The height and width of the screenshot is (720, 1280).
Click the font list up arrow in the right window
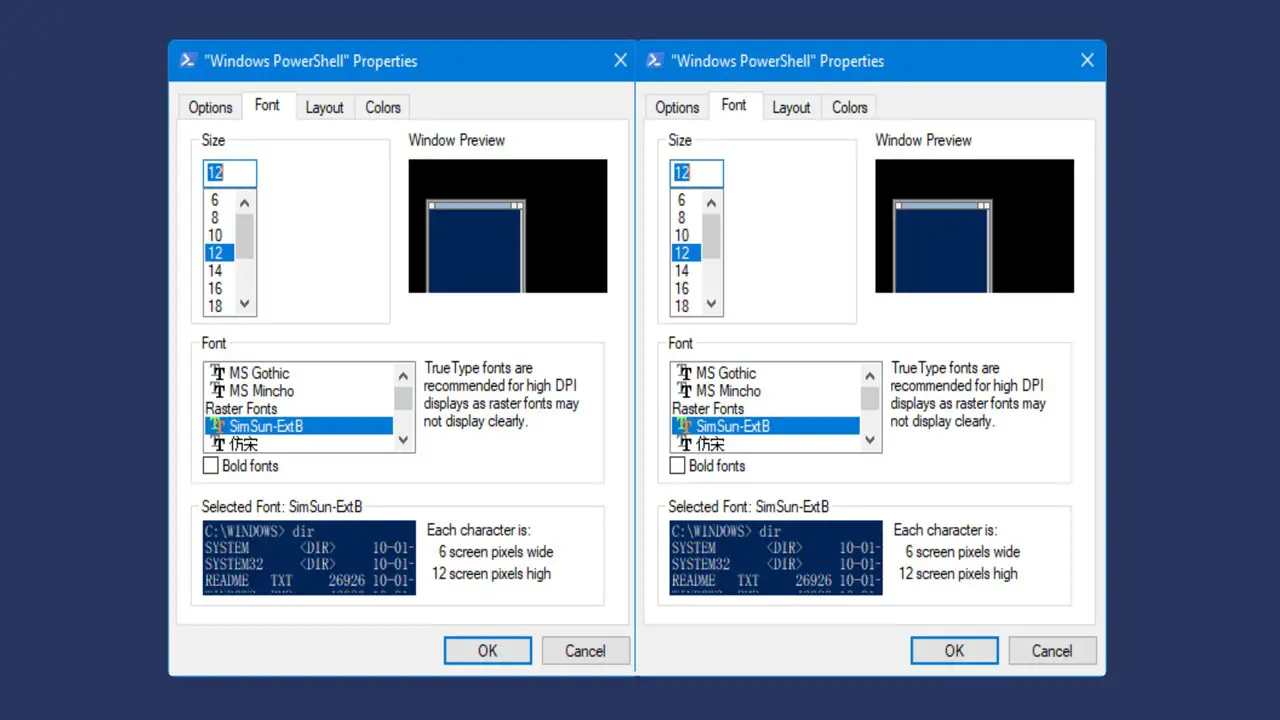click(x=870, y=376)
